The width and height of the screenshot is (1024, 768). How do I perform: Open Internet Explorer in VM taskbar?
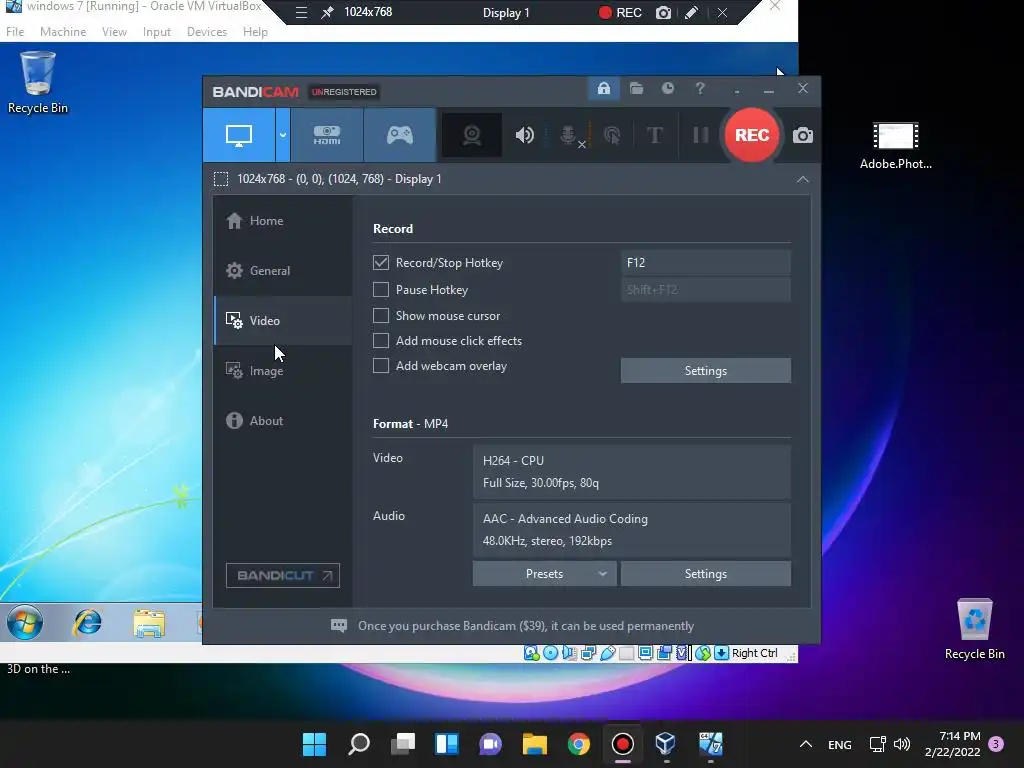coord(88,622)
